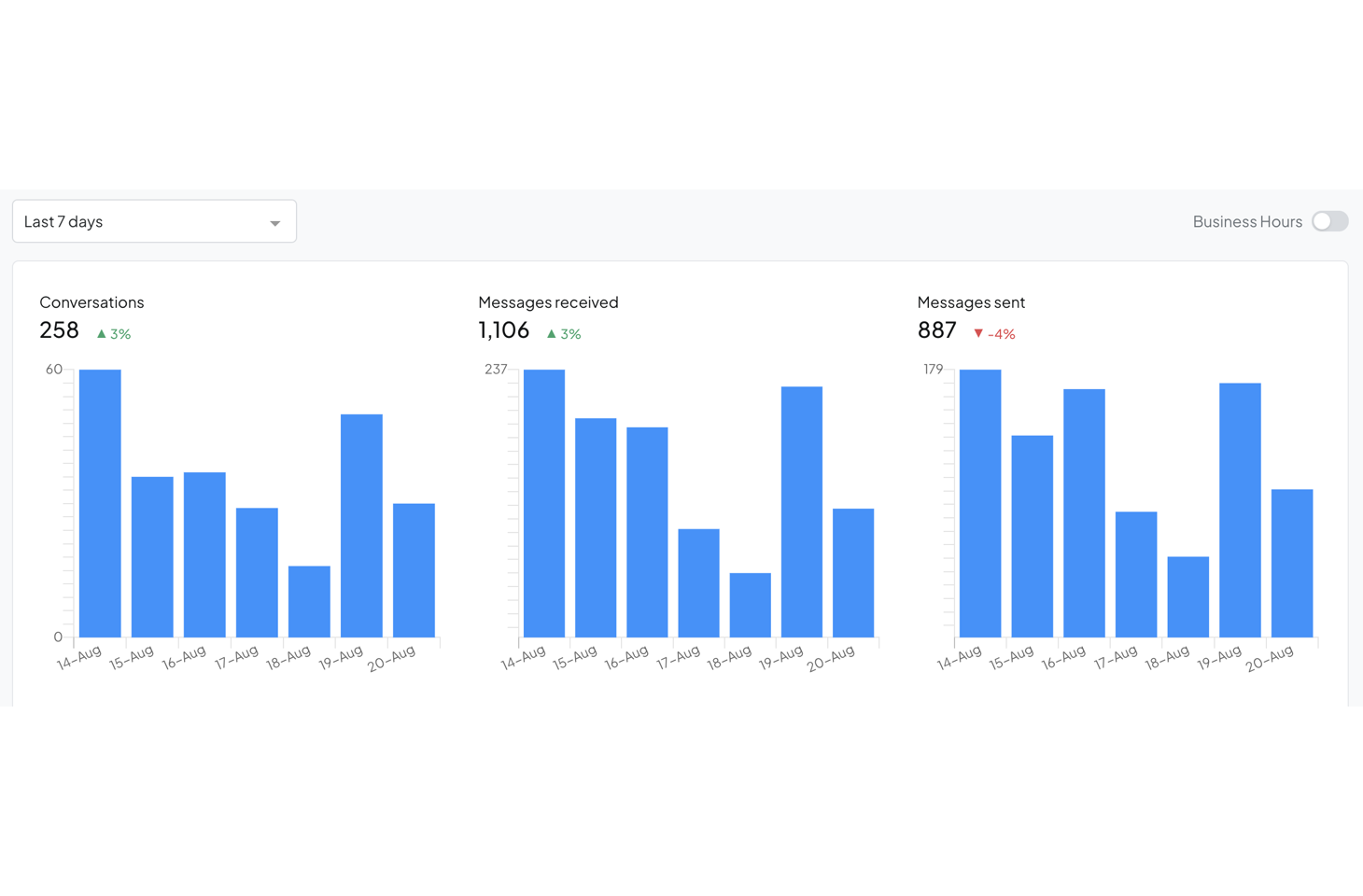Select the 17-Aug bar in Messages received chart
This screenshot has height=896, width=1363.
click(698, 583)
